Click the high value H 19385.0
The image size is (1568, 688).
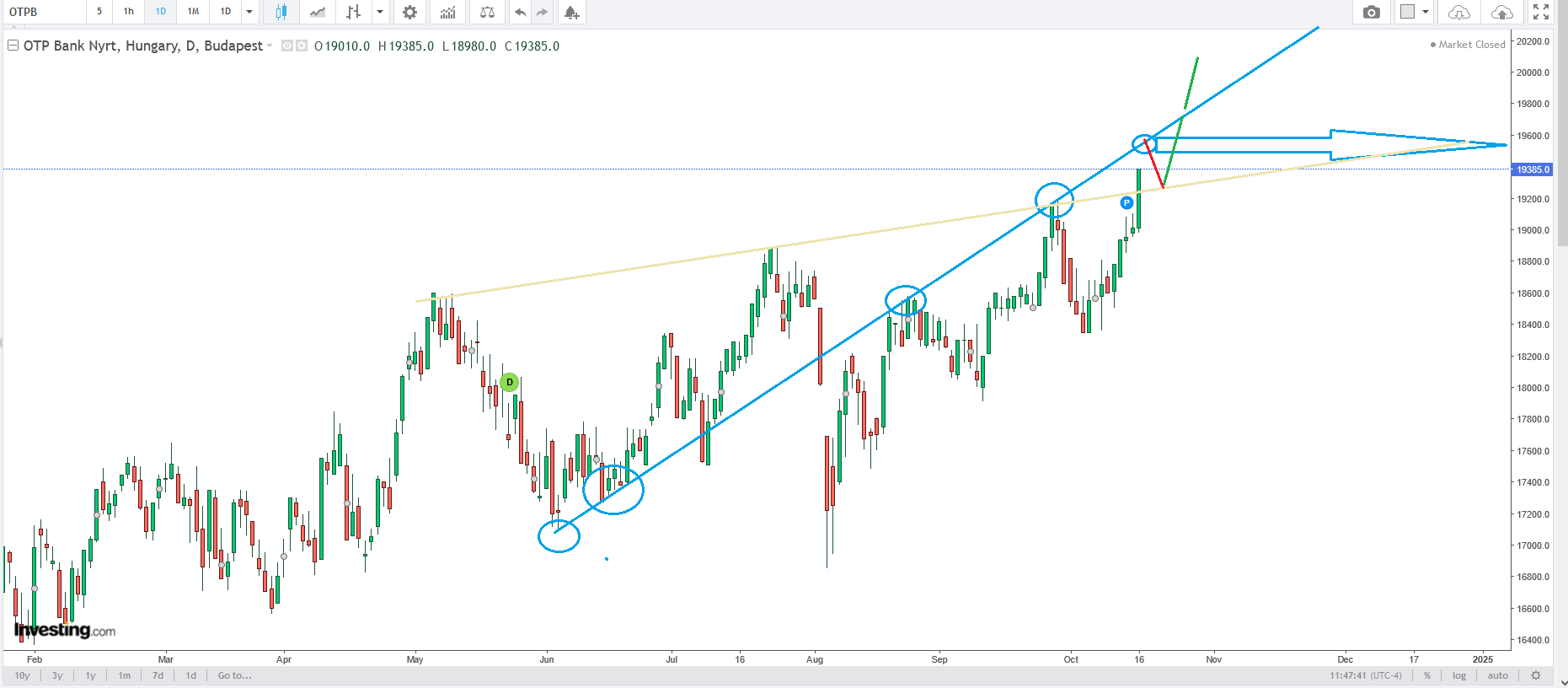pos(406,46)
